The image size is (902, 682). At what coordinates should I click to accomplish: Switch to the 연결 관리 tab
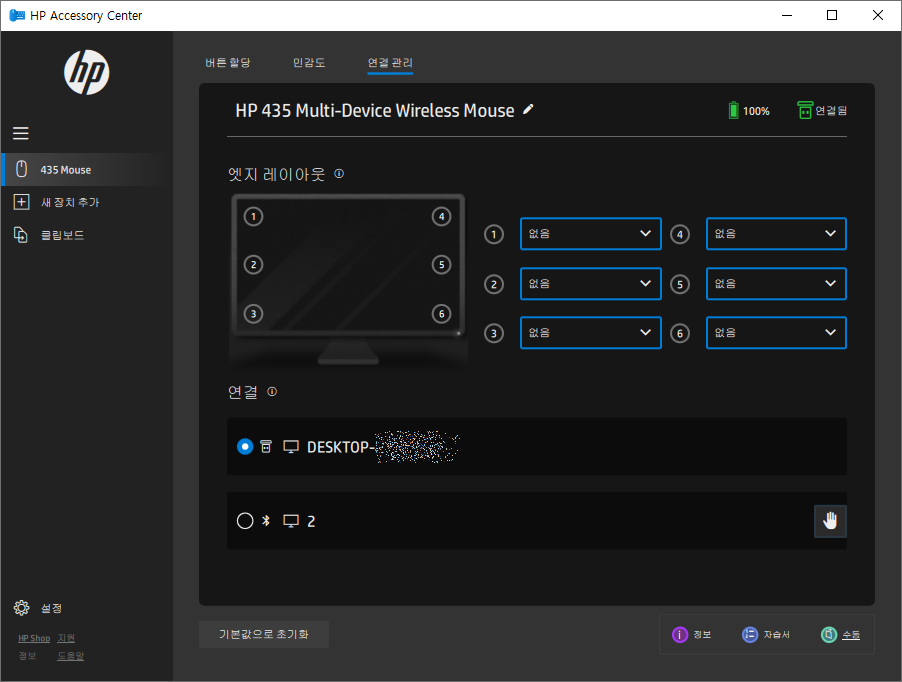pyautogui.click(x=390, y=63)
